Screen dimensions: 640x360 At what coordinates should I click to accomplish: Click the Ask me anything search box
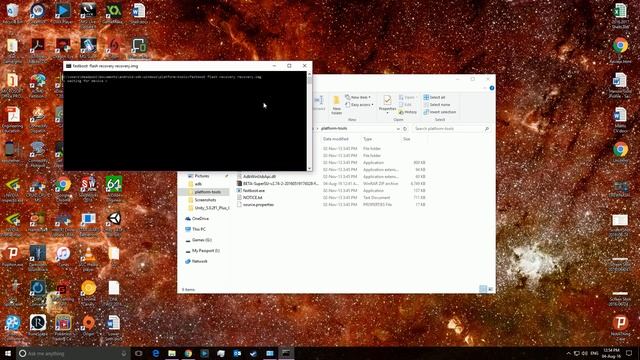click(73, 353)
